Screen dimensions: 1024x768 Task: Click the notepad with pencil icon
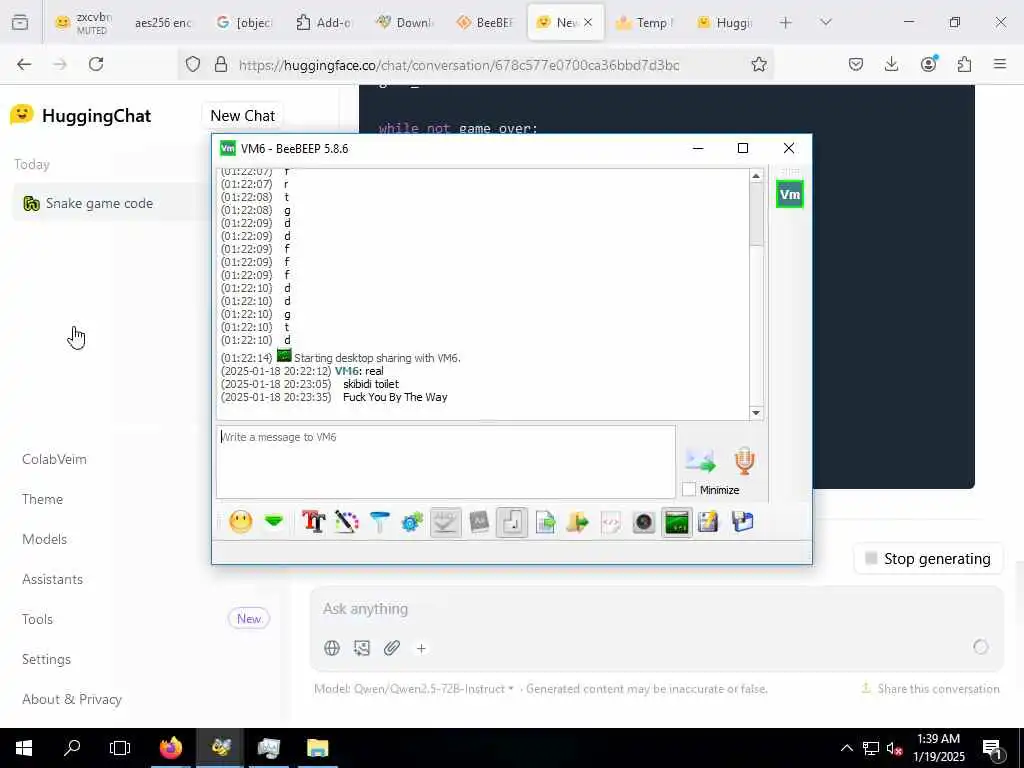[x=708, y=522]
